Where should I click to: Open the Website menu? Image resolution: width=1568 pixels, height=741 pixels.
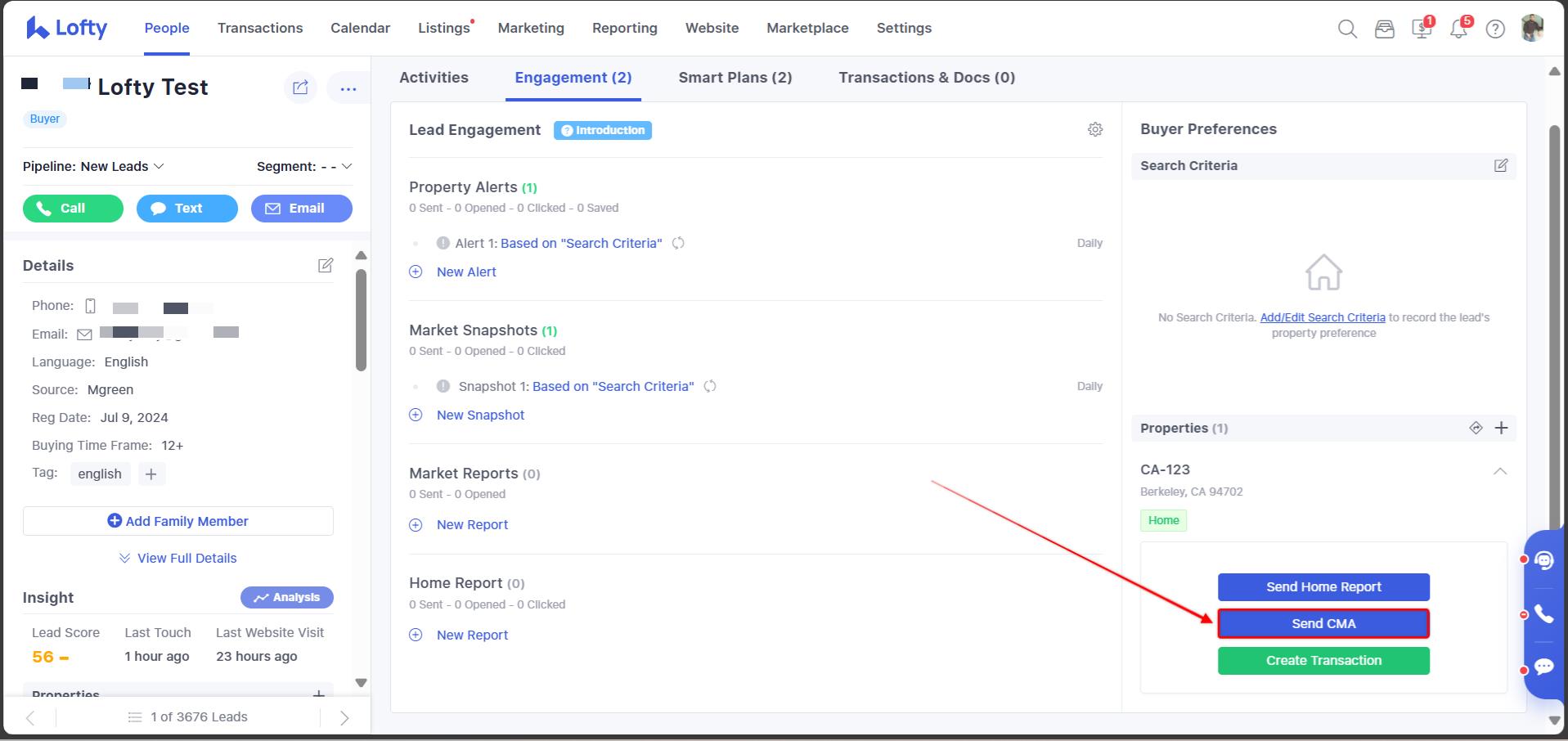click(x=712, y=28)
